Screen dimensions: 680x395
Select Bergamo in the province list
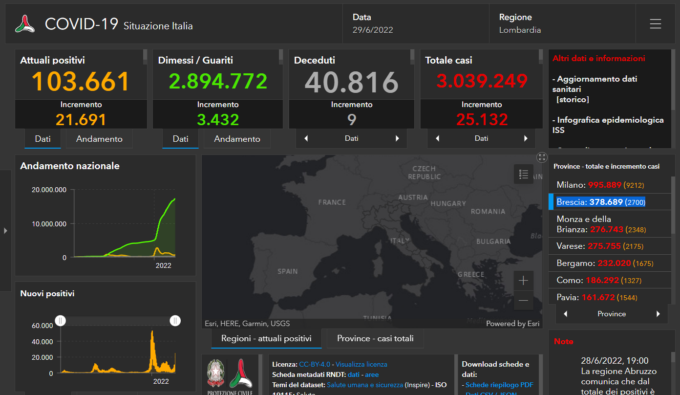610,263
